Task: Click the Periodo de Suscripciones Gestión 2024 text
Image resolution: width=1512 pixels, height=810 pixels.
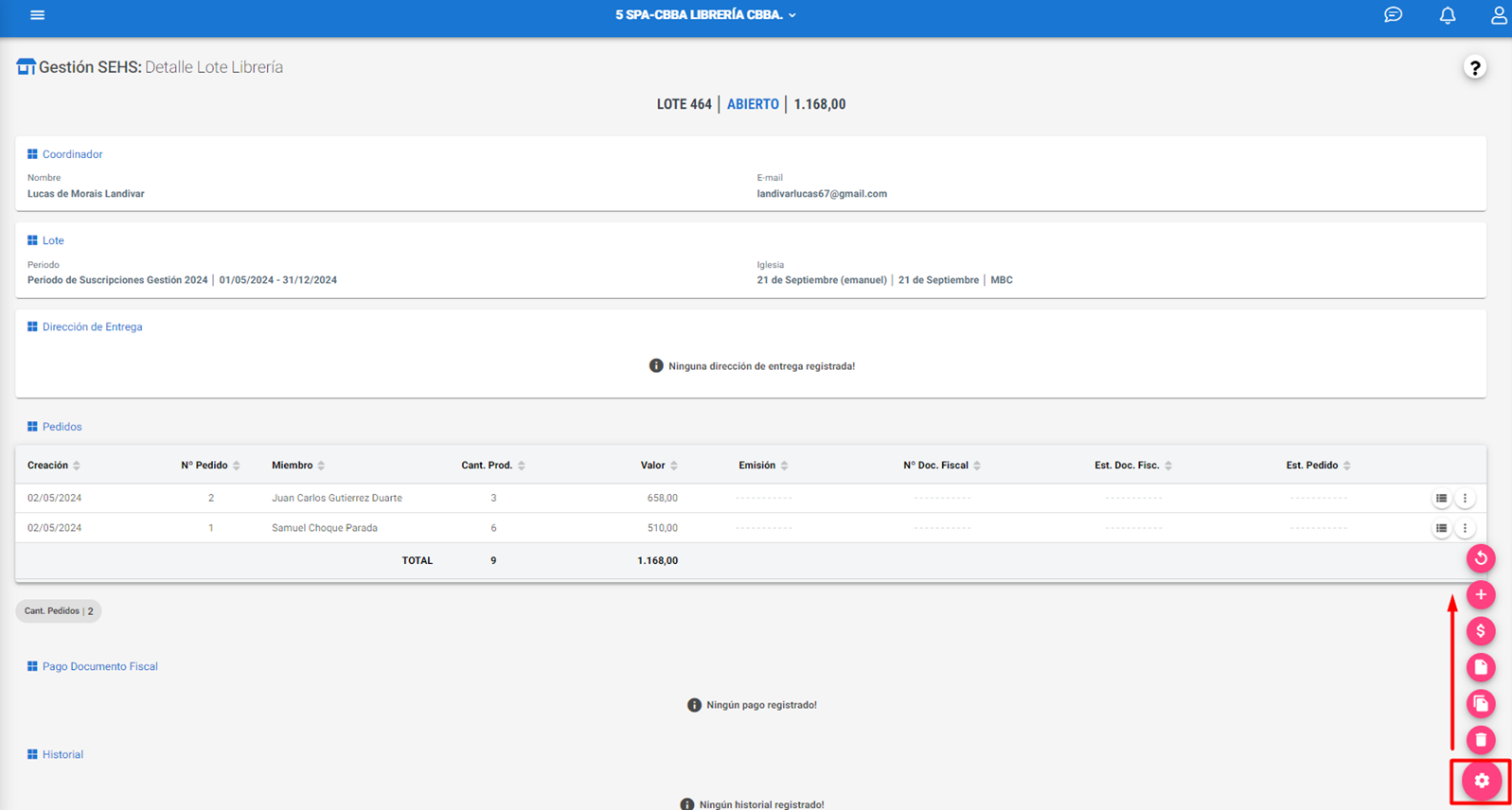Action: (117, 280)
